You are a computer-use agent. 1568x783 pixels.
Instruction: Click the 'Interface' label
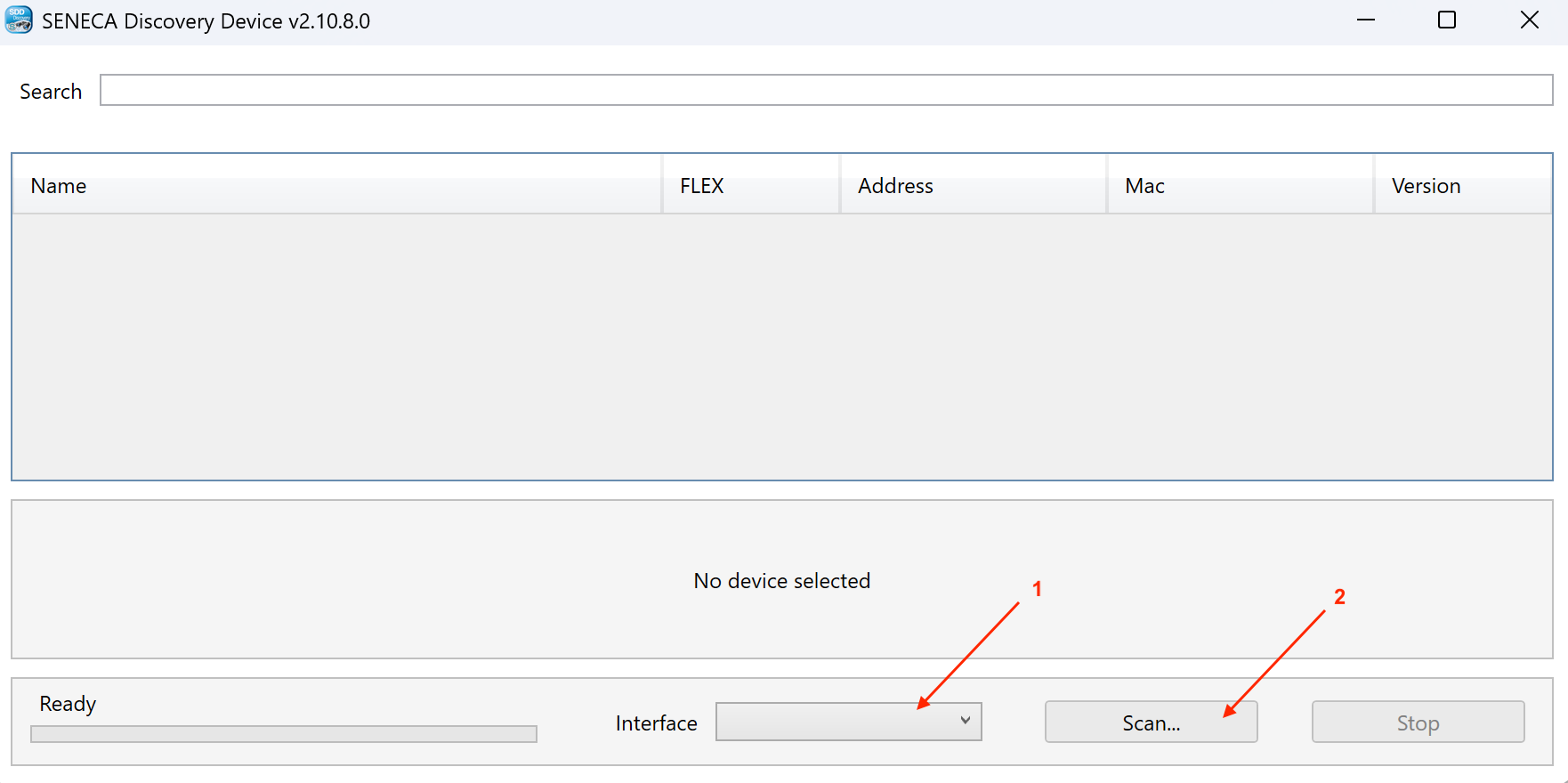(657, 723)
